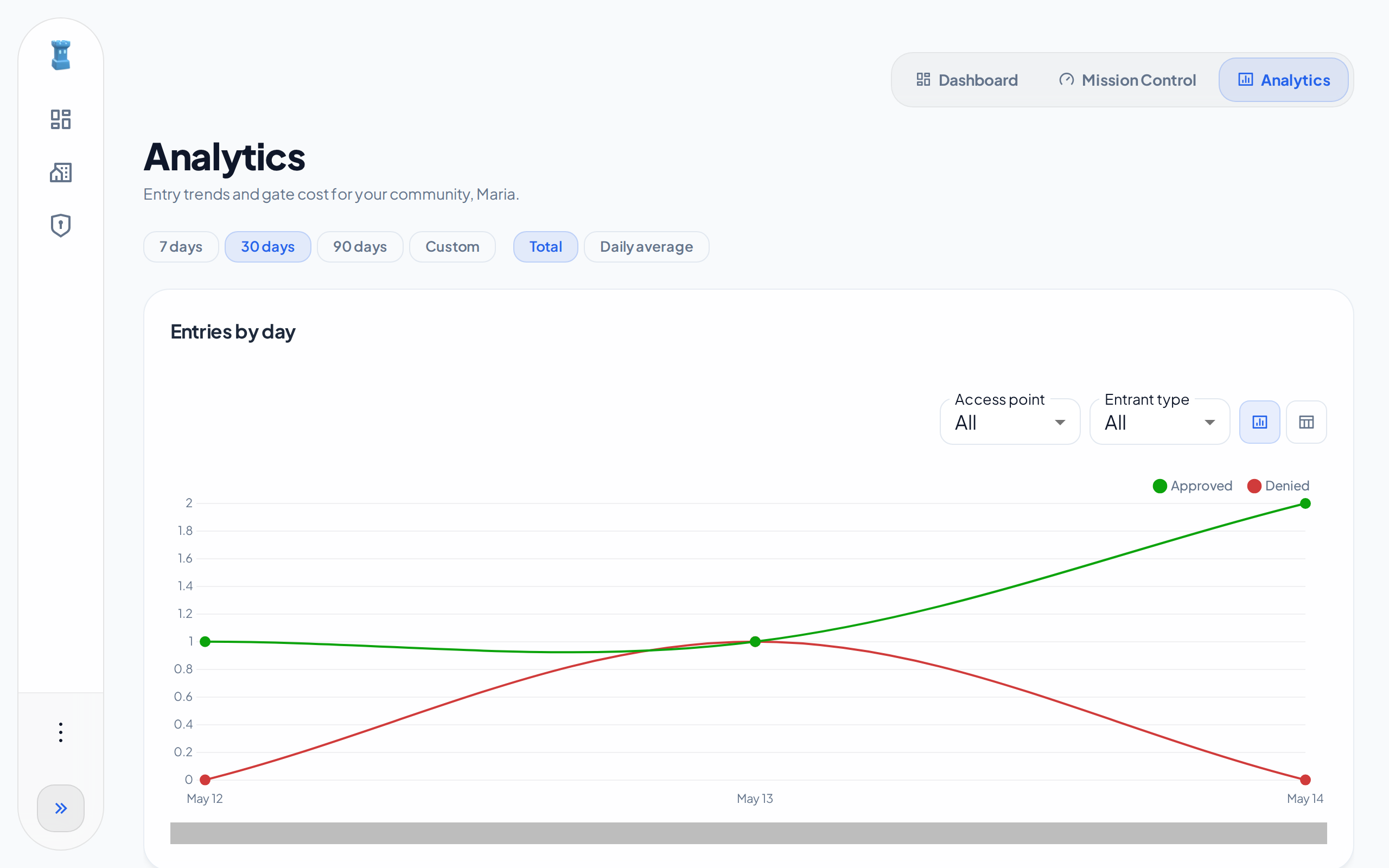This screenshot has height=868, width=1389.
Task: Click the red Denied point on May 14
Action: 1305,780
